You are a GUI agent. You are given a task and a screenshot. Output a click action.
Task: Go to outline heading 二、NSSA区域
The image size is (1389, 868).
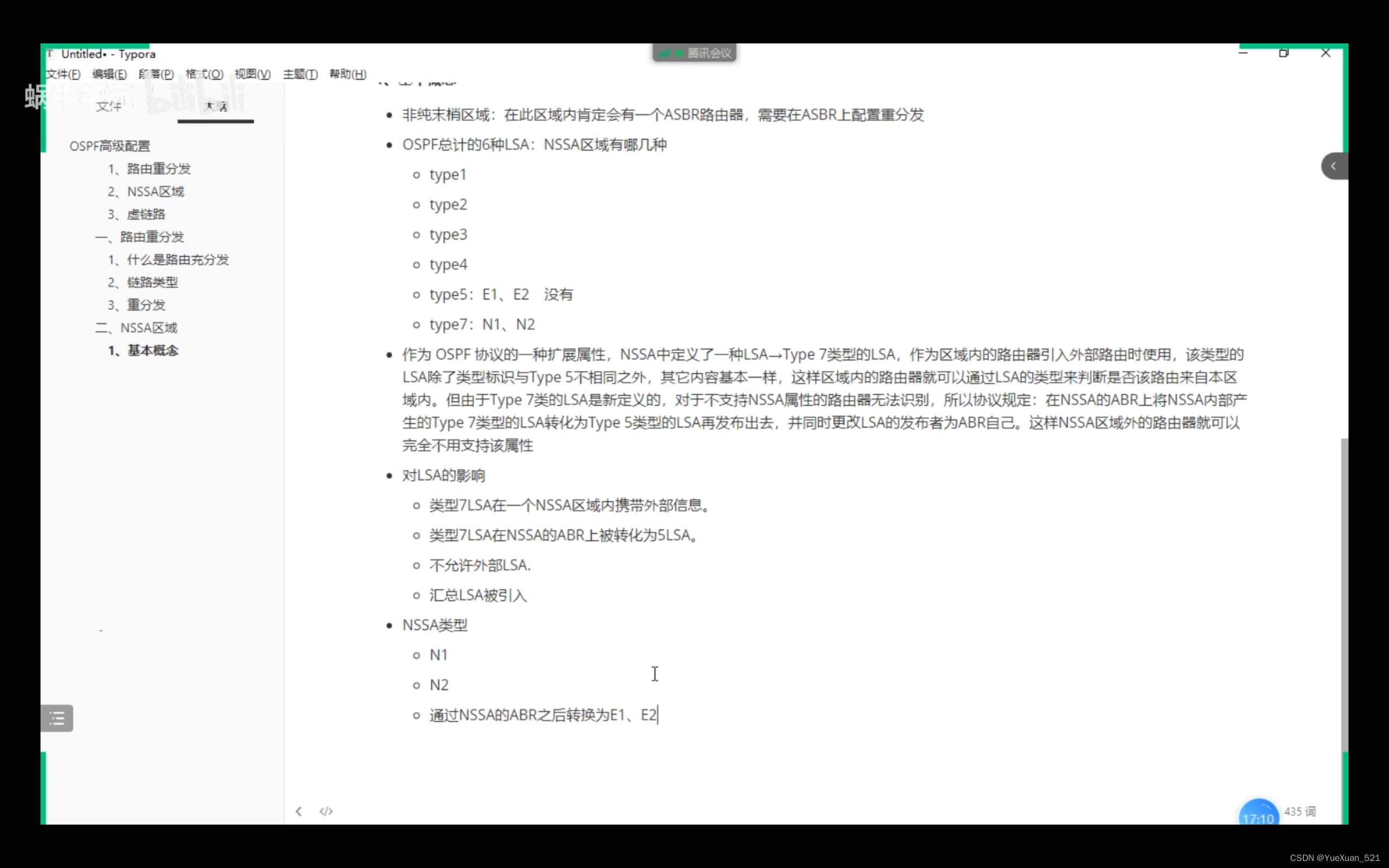tap(136, 328)
